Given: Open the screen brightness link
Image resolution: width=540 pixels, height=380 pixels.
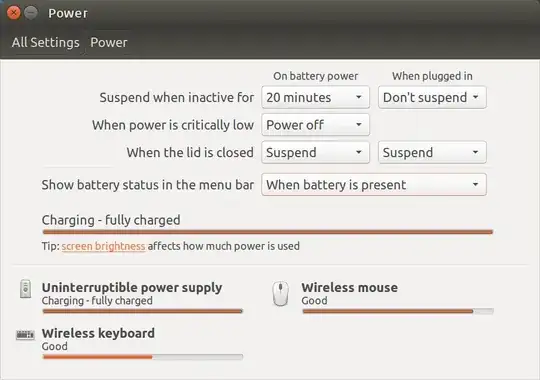Looking at the screenshot, I should click(x=103, y=246).
